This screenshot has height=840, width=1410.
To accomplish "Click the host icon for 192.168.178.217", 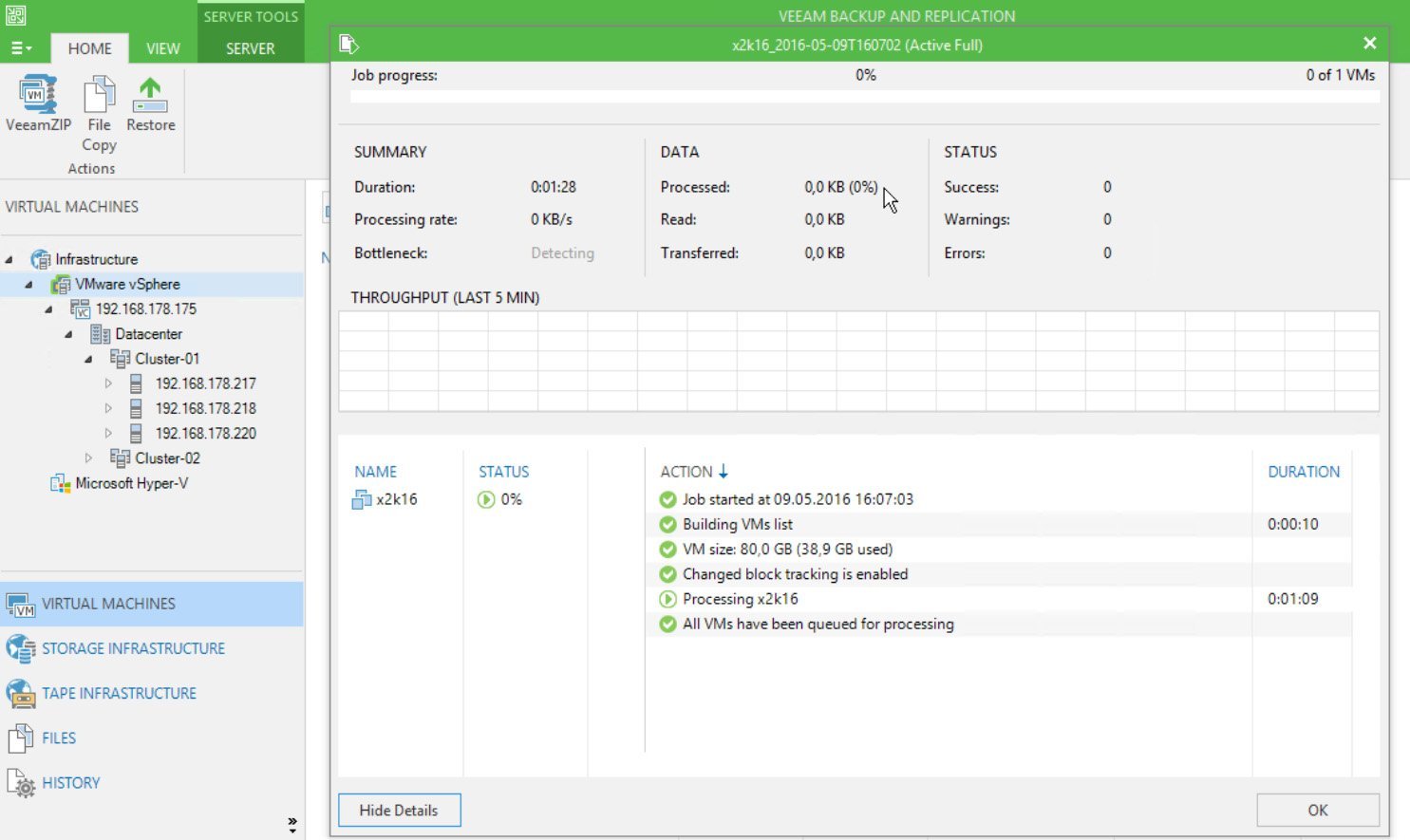I will (x=136, y=383).
